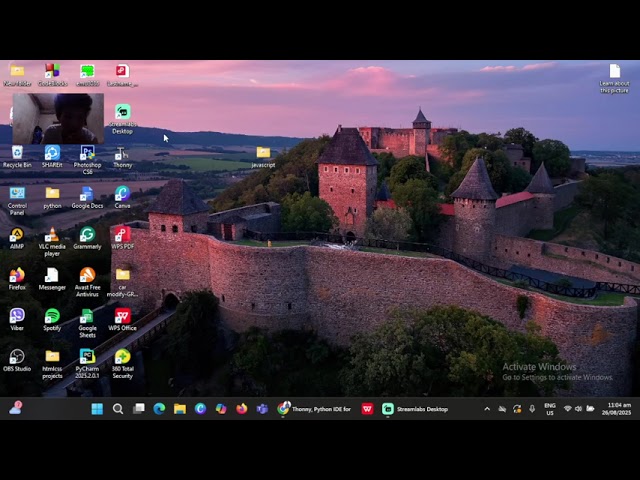Select the Thonny desktop shortcut
Image resolution: width=640 pixels, height=480 pixels.
tap(122, 156)
